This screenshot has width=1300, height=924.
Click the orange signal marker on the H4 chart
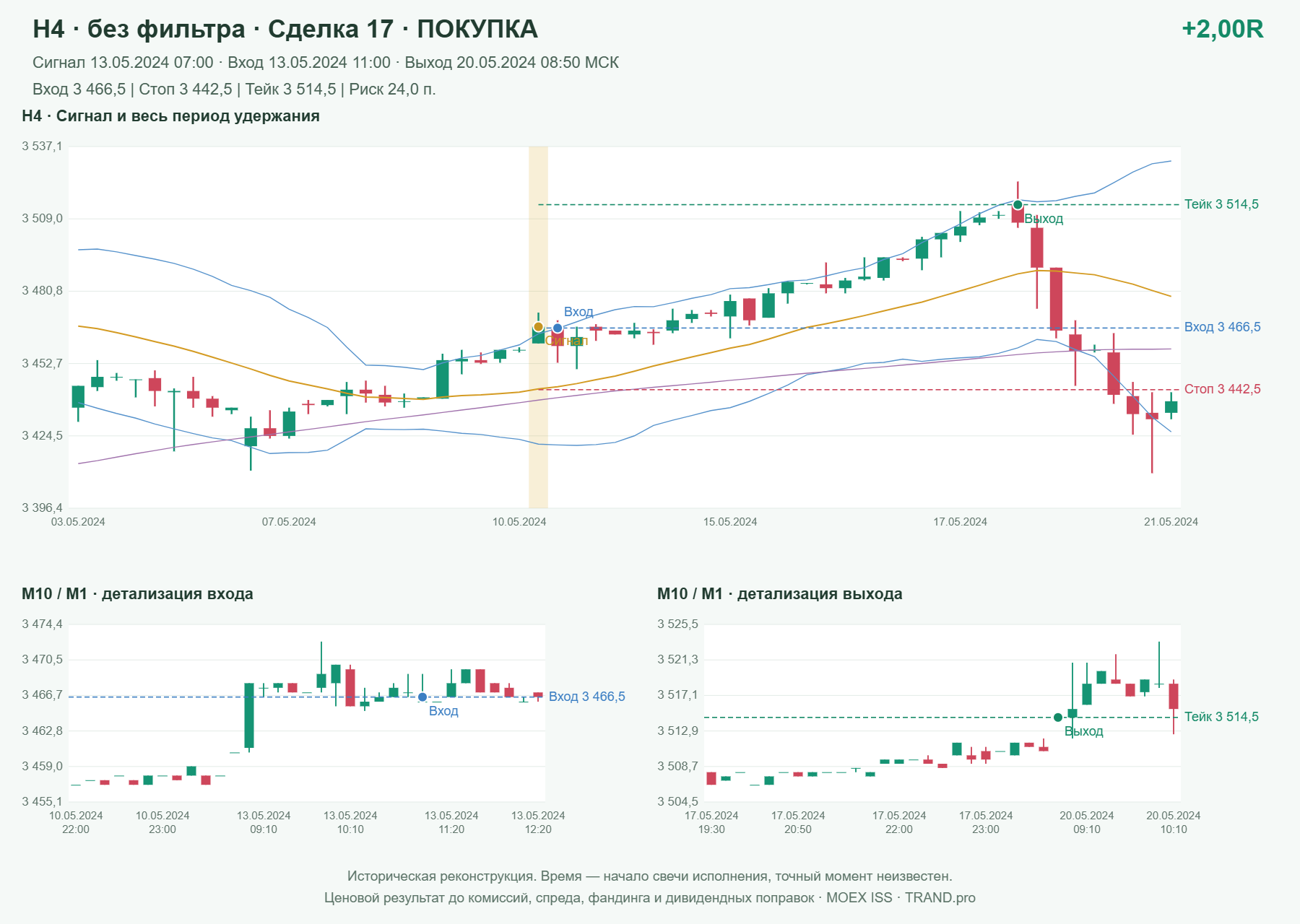(538, 327)
